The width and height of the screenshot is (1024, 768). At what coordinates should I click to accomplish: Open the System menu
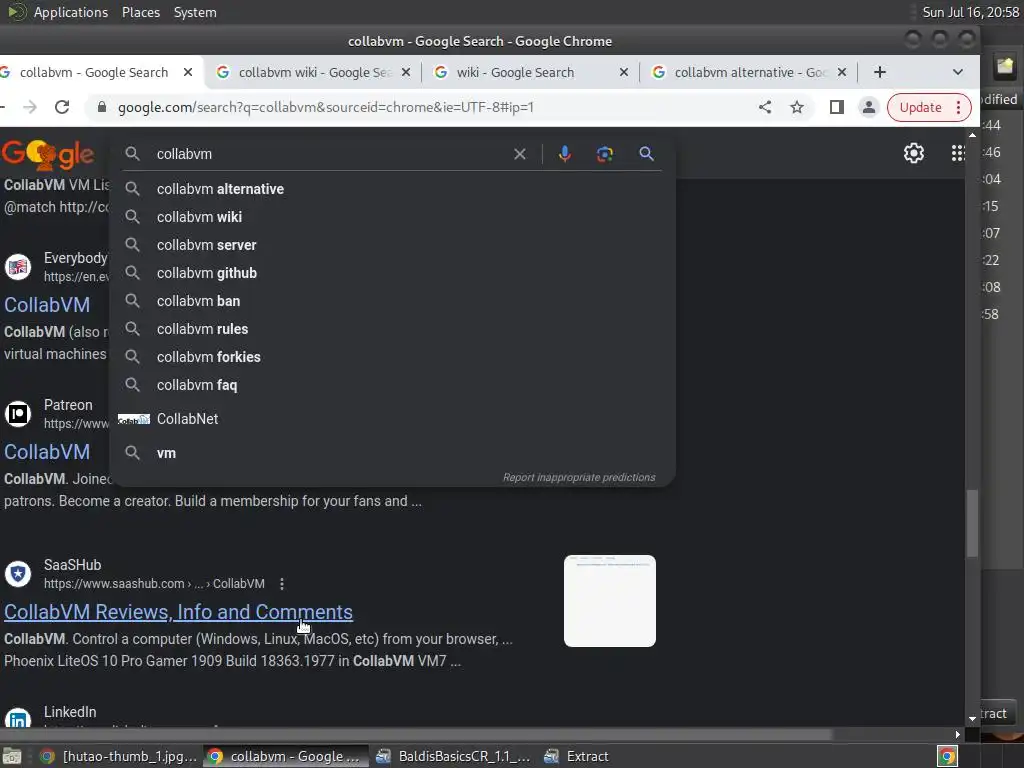pos(195,12)
